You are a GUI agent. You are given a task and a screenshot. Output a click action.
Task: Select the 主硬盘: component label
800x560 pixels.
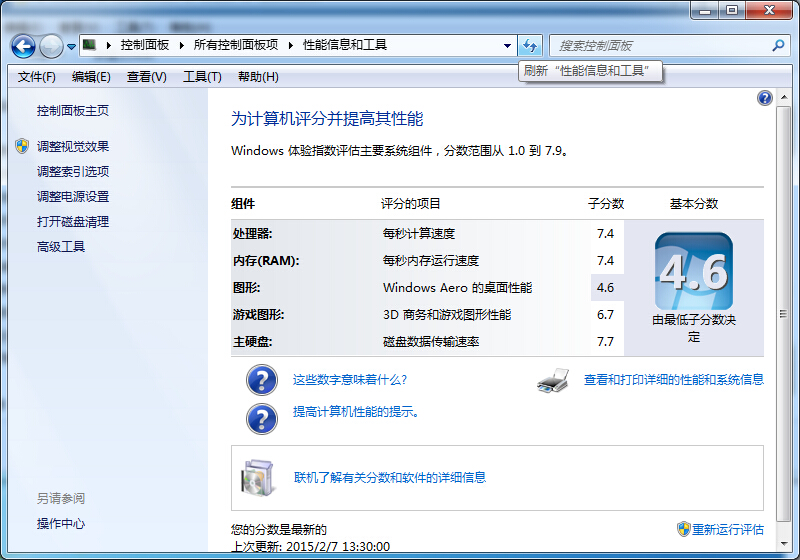point(253,342)
